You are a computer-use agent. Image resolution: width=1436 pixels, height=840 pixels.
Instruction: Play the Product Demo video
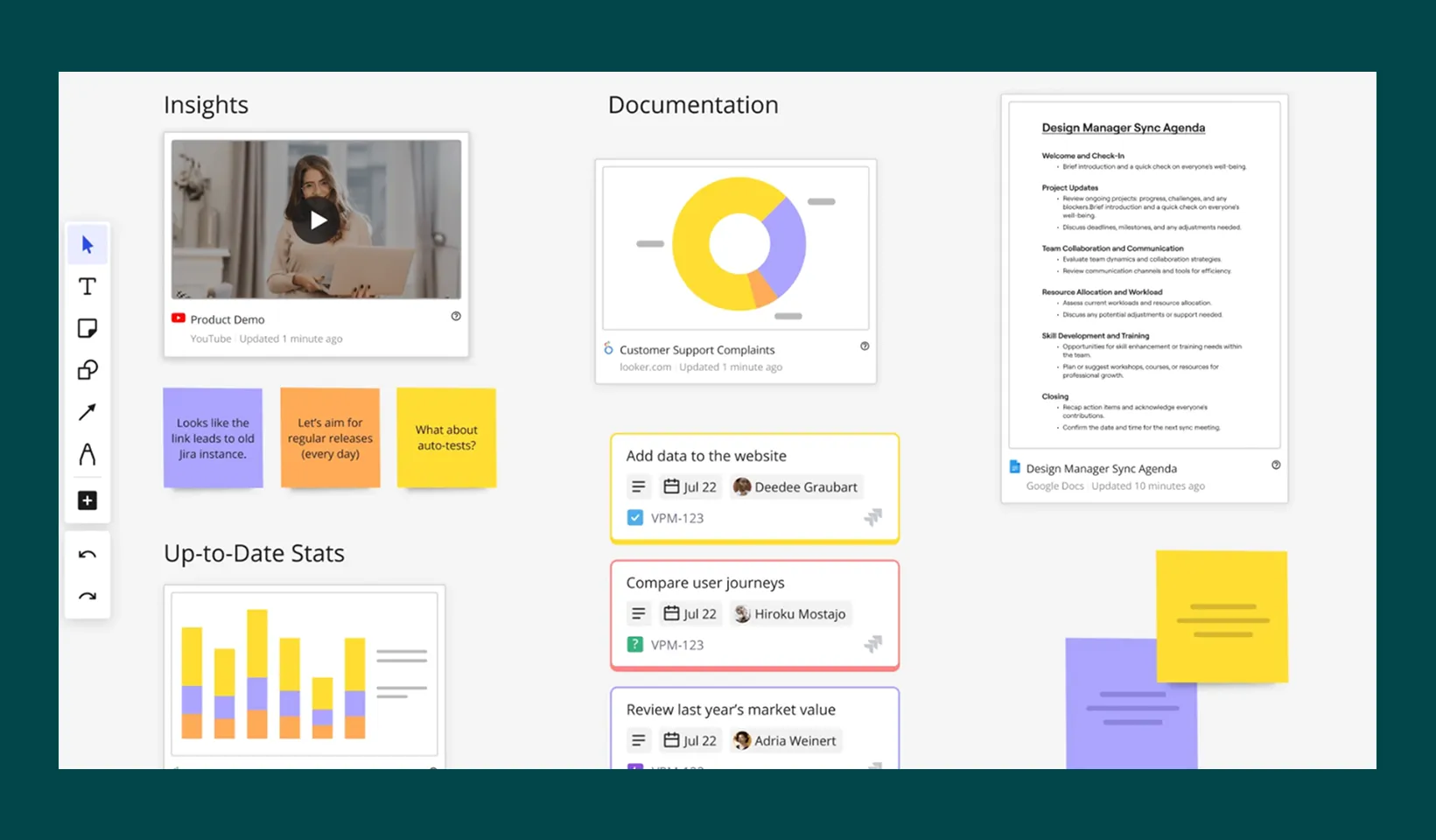tap(316, 220)
